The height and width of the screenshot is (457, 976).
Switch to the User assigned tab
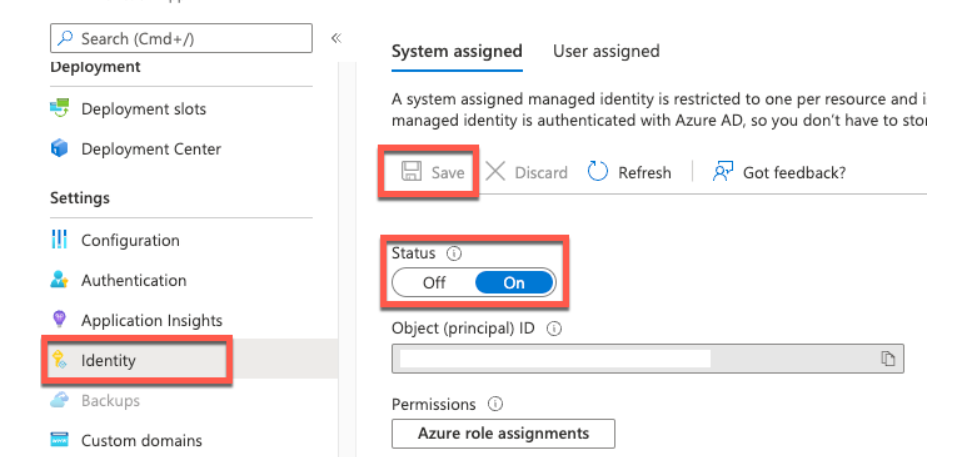[x=606, y=51]
